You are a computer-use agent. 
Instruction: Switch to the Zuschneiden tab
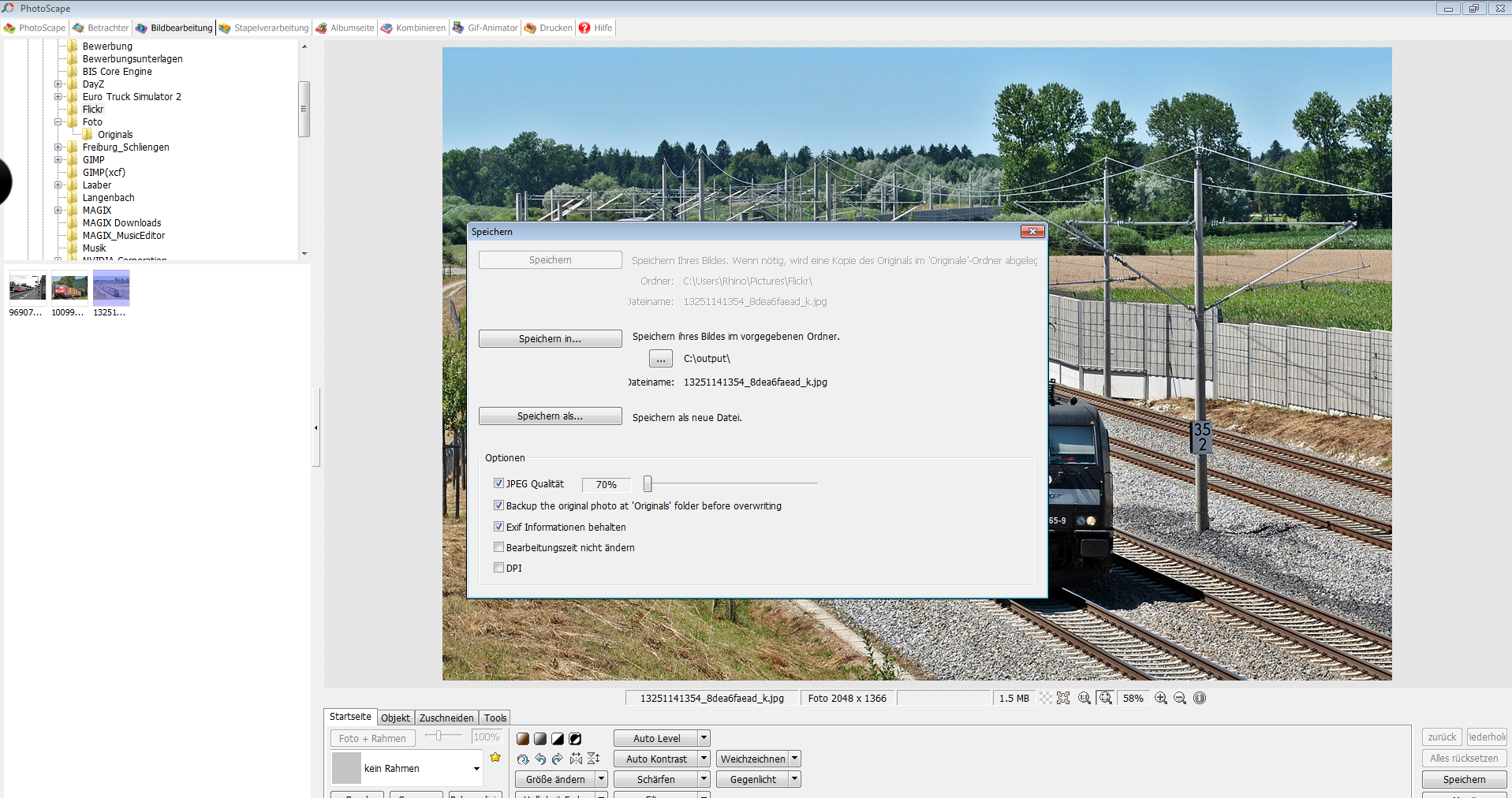pyautogui.click(x=446, y=718)
